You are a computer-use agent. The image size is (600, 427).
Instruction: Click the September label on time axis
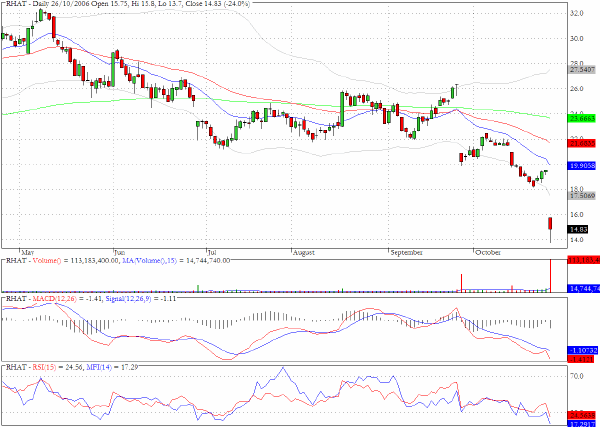(406, 253)
